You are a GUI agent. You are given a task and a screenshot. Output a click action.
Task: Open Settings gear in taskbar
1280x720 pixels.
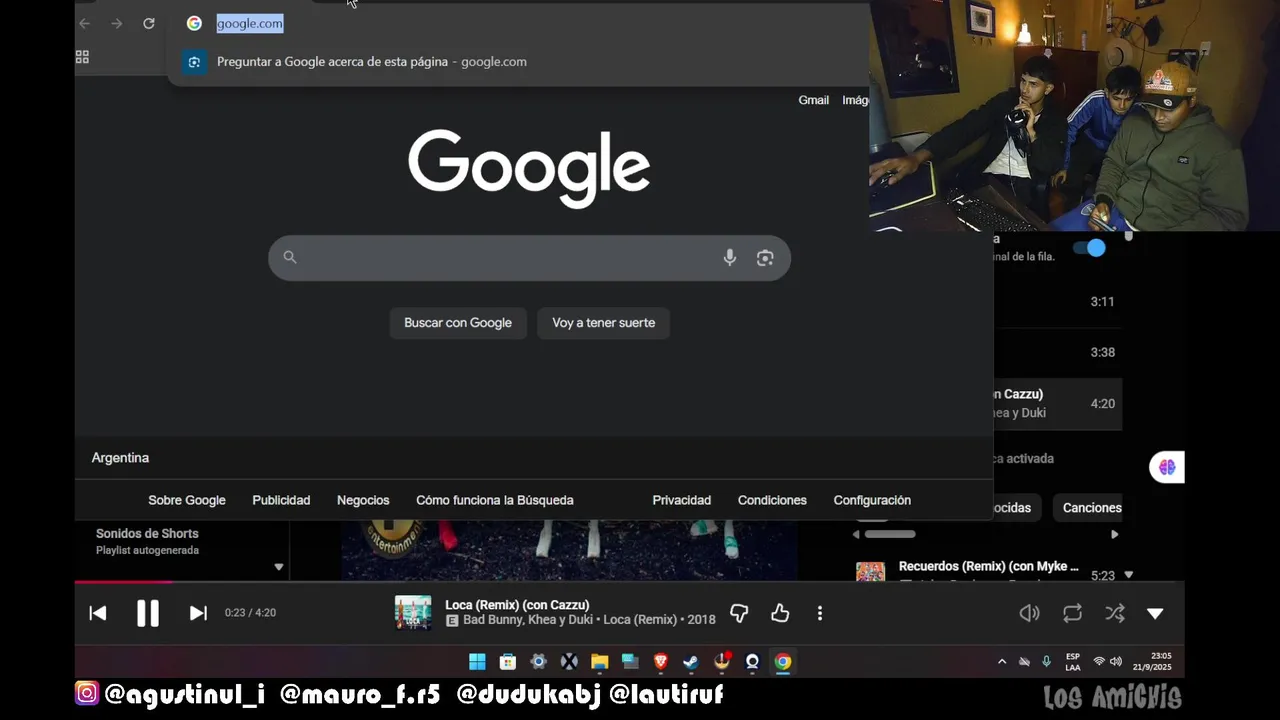[x=538, y=661]
